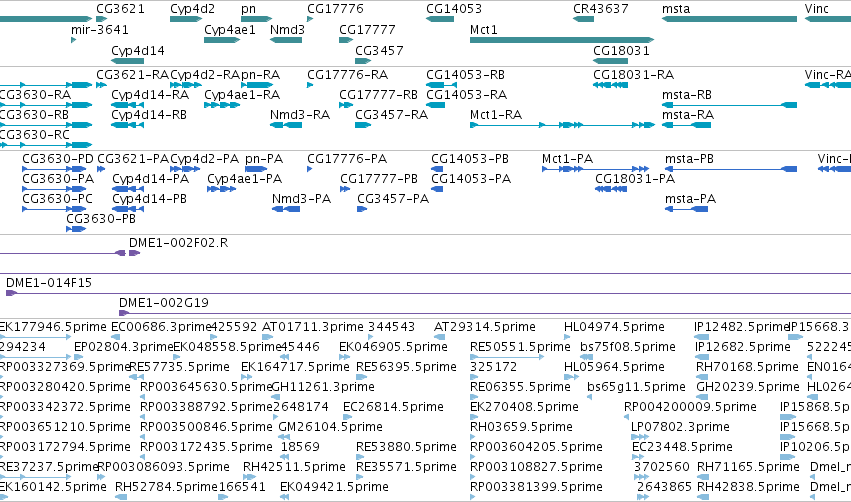Click transcript pn-RA

point(261,74)
